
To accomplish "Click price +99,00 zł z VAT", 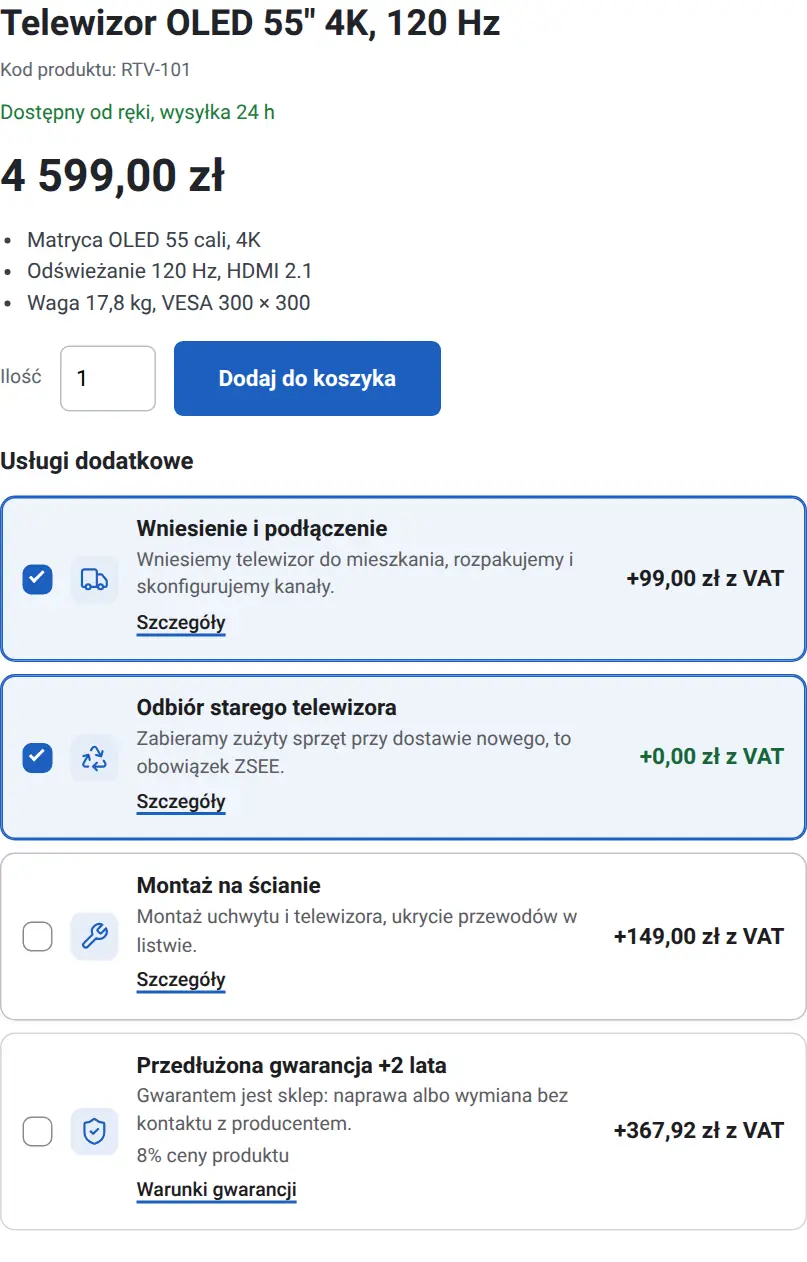I will [705, 579].
